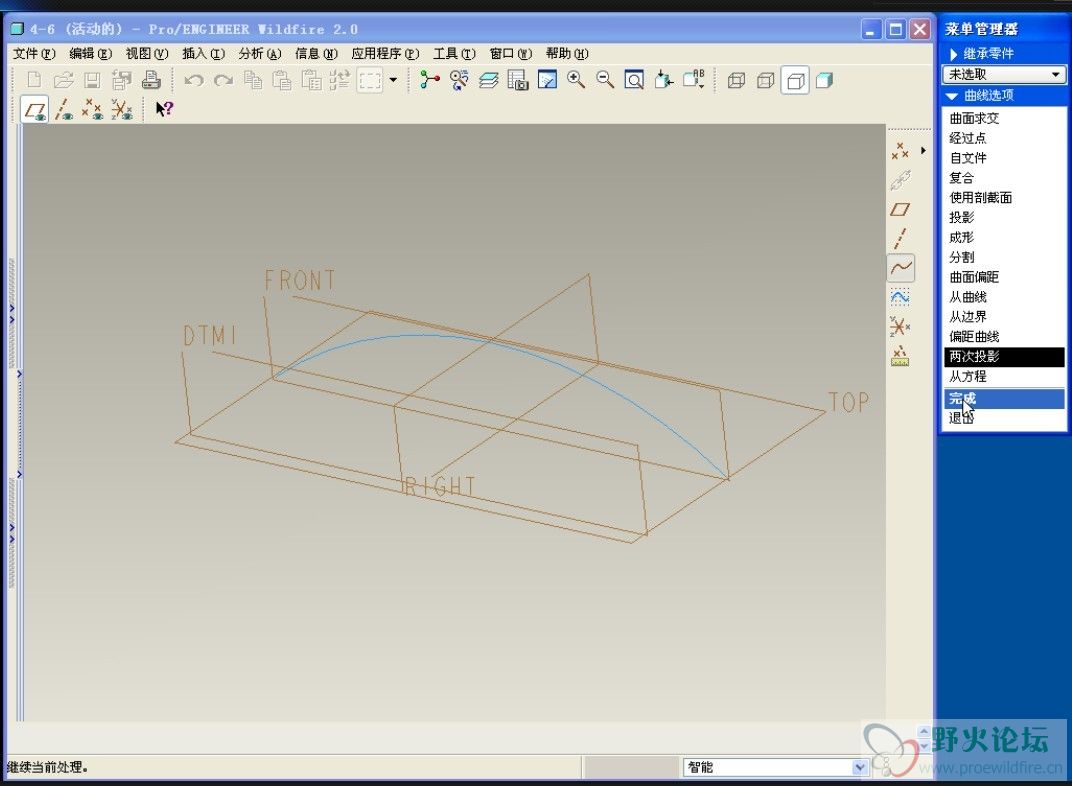Screen dimensions: 1072x786
Task: Switch to shaded display
Action: pos(825,81)
